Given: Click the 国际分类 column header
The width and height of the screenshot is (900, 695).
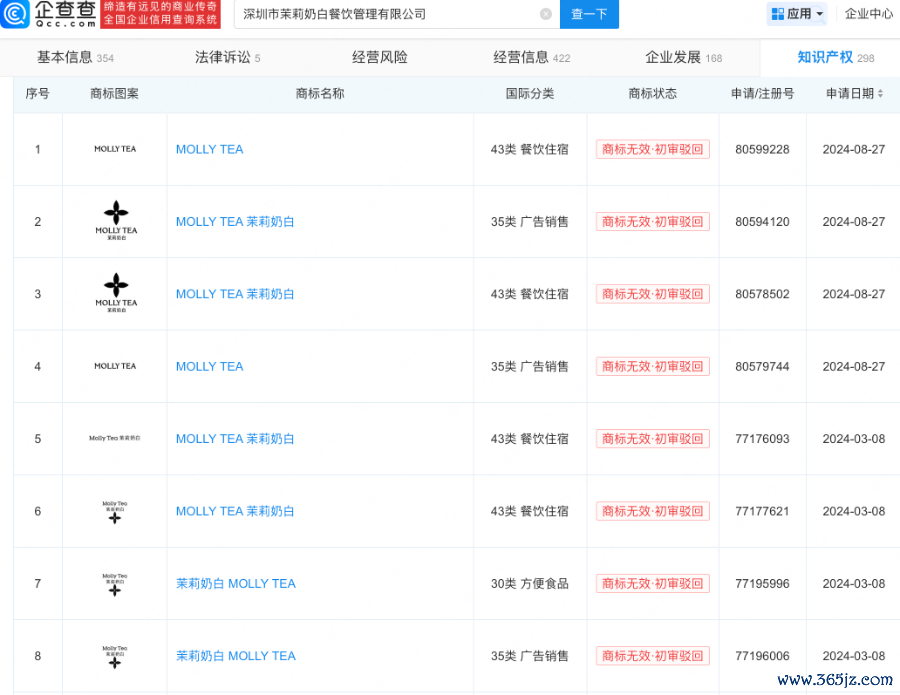Looking at the screenshot, I should (530, 94).
